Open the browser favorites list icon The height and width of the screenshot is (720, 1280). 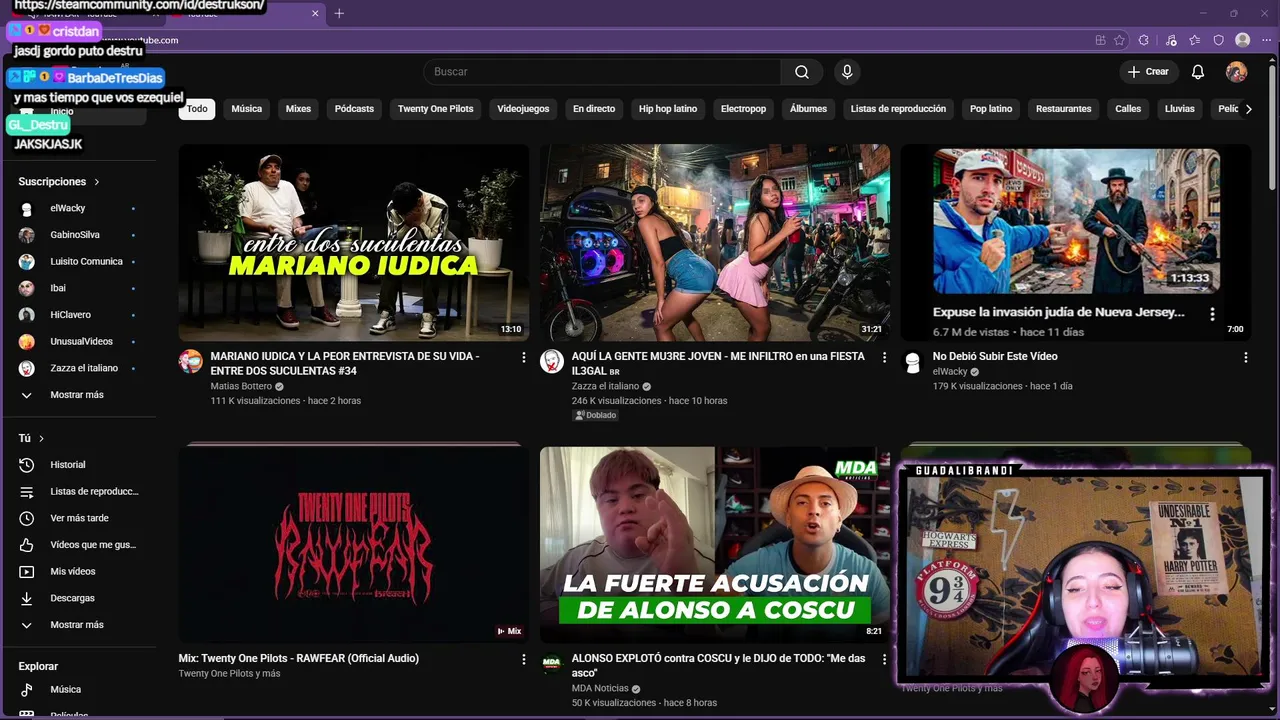pyautogui.click(x=1195, y=40)
